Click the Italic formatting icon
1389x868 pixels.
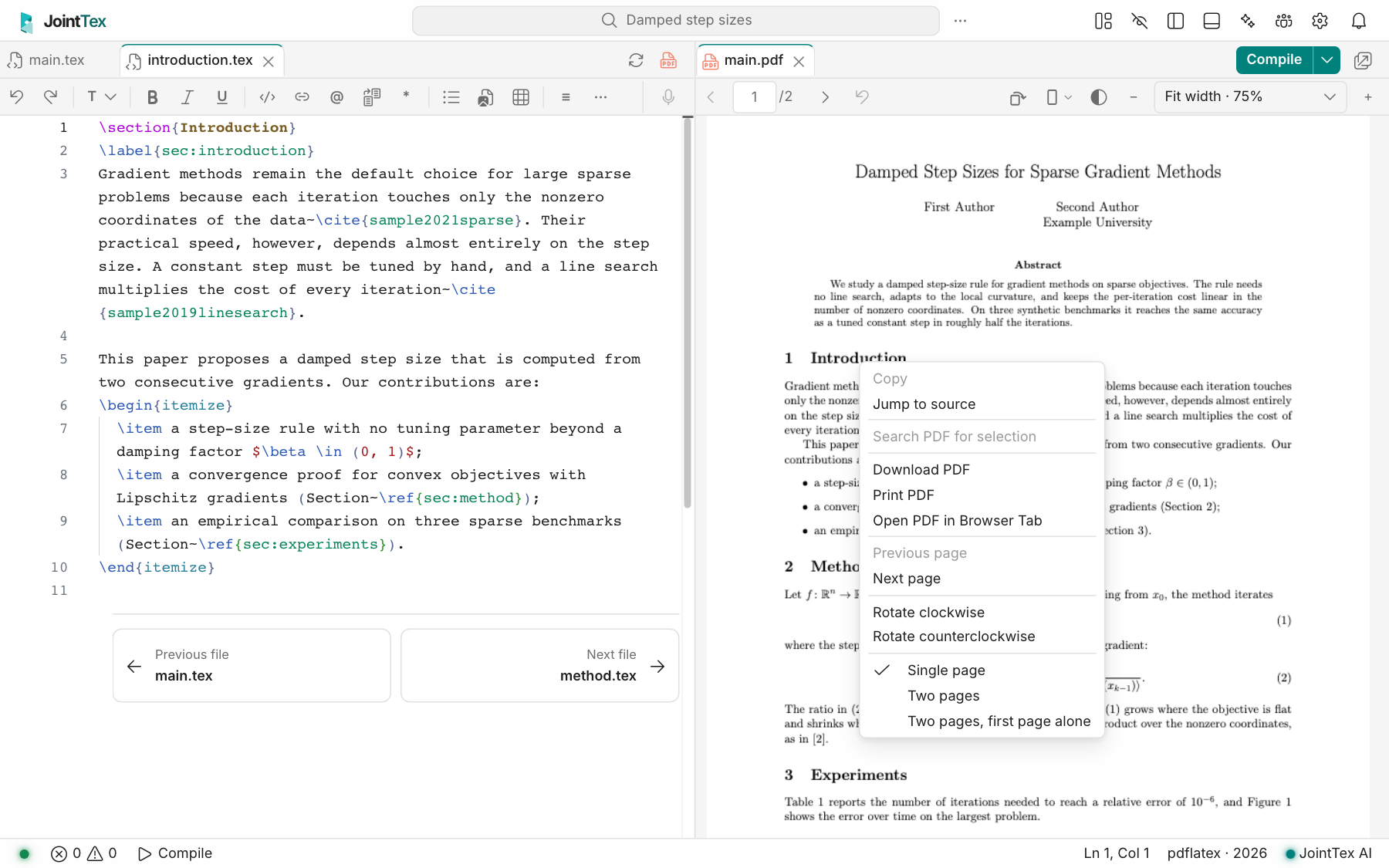tap(187, 97)
